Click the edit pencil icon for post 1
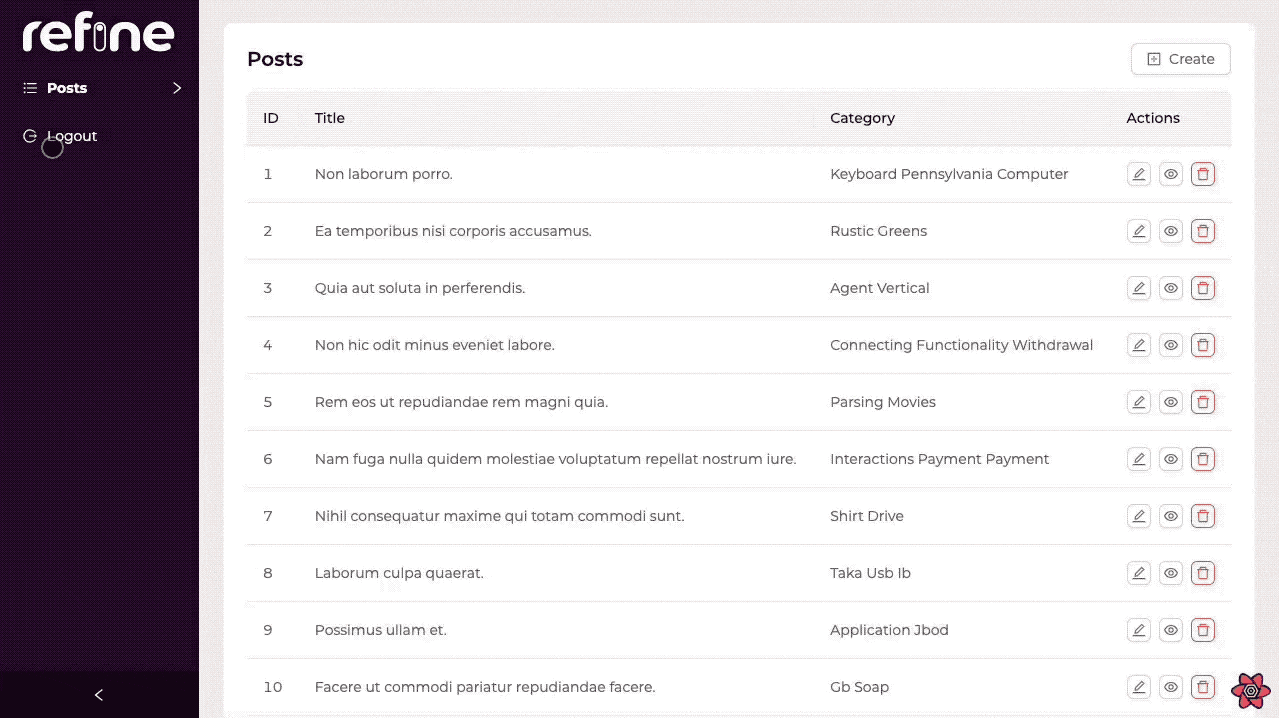This screenshot has height=718, width=1279. (1138, 174)
